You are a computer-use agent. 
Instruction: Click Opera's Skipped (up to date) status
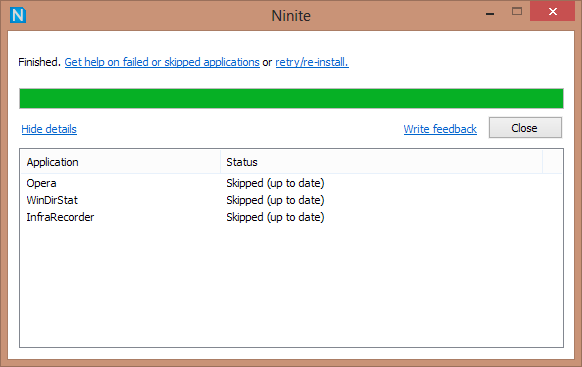(275, 183)
